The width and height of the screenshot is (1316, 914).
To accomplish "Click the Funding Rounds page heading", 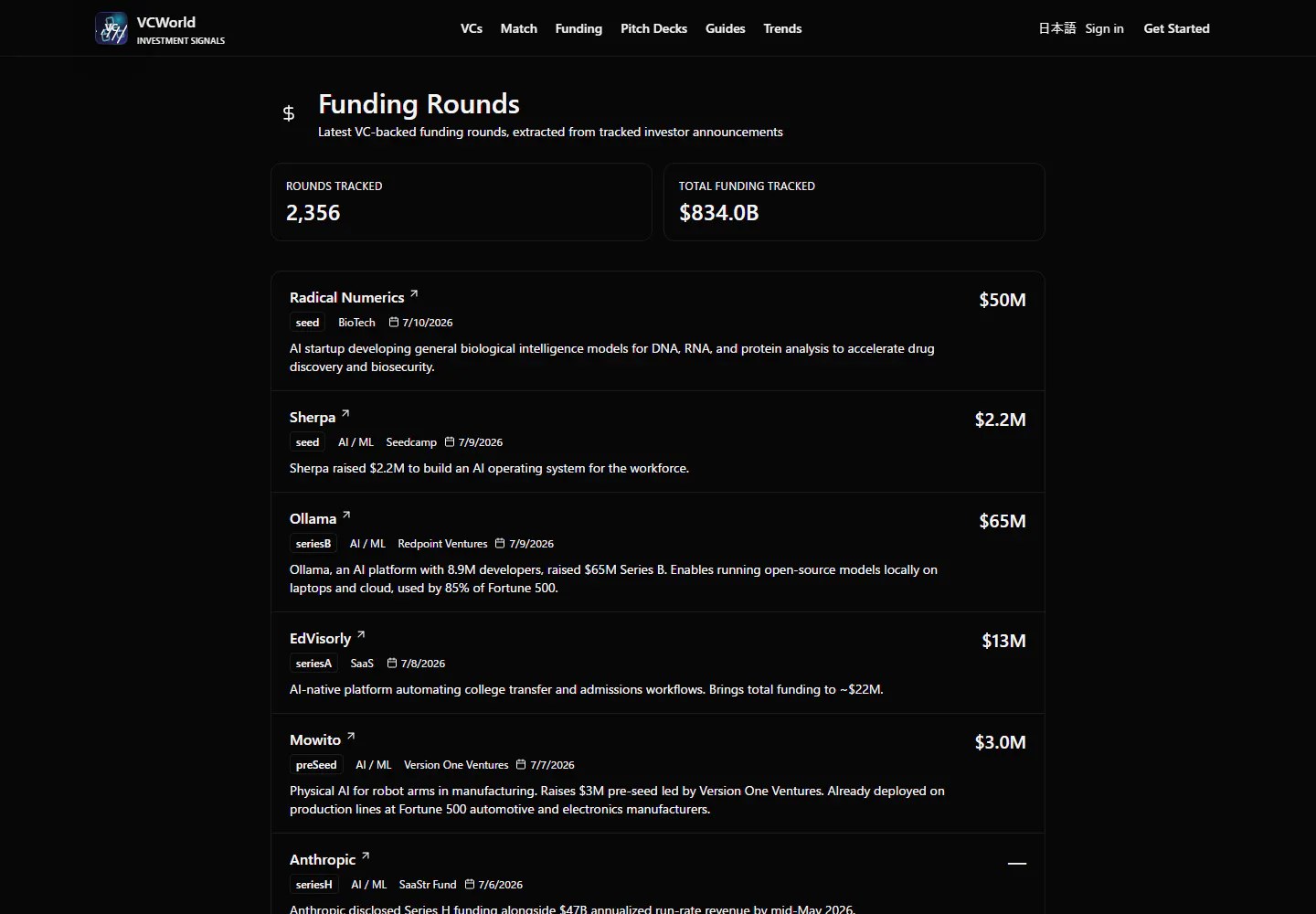I will tap(419, 104).
